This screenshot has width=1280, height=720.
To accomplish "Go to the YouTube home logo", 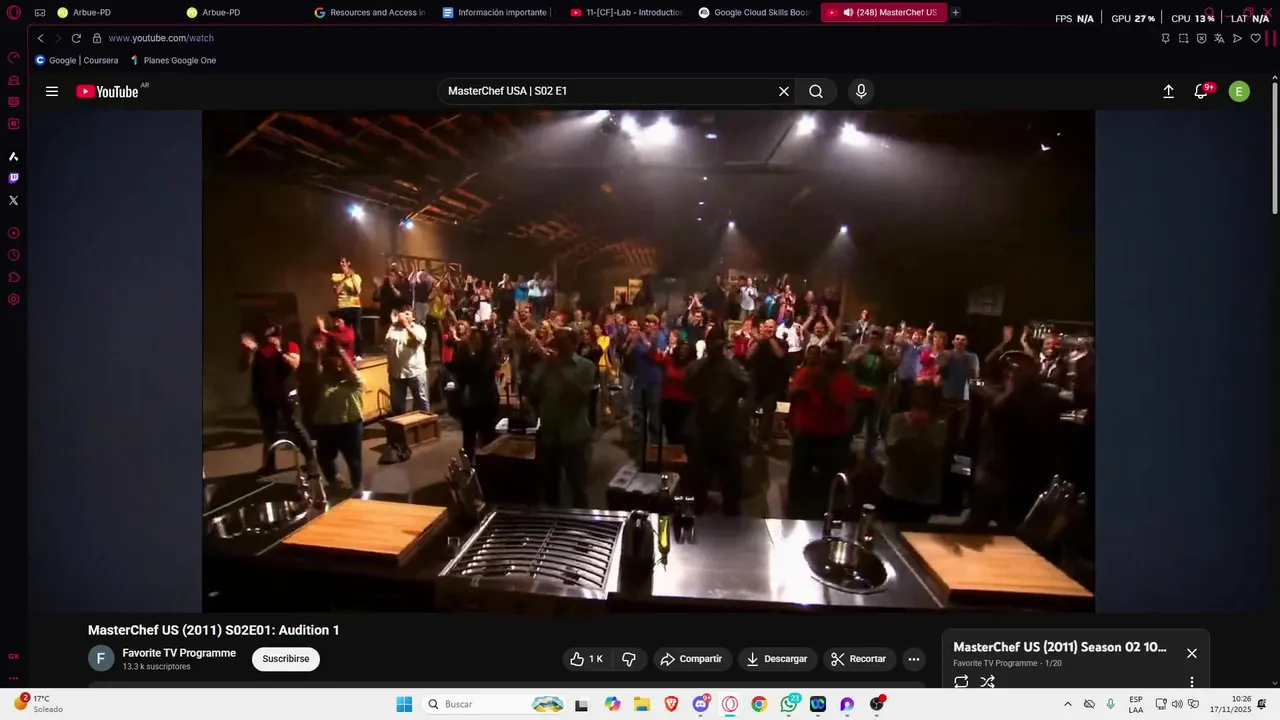I will [107, 91].
